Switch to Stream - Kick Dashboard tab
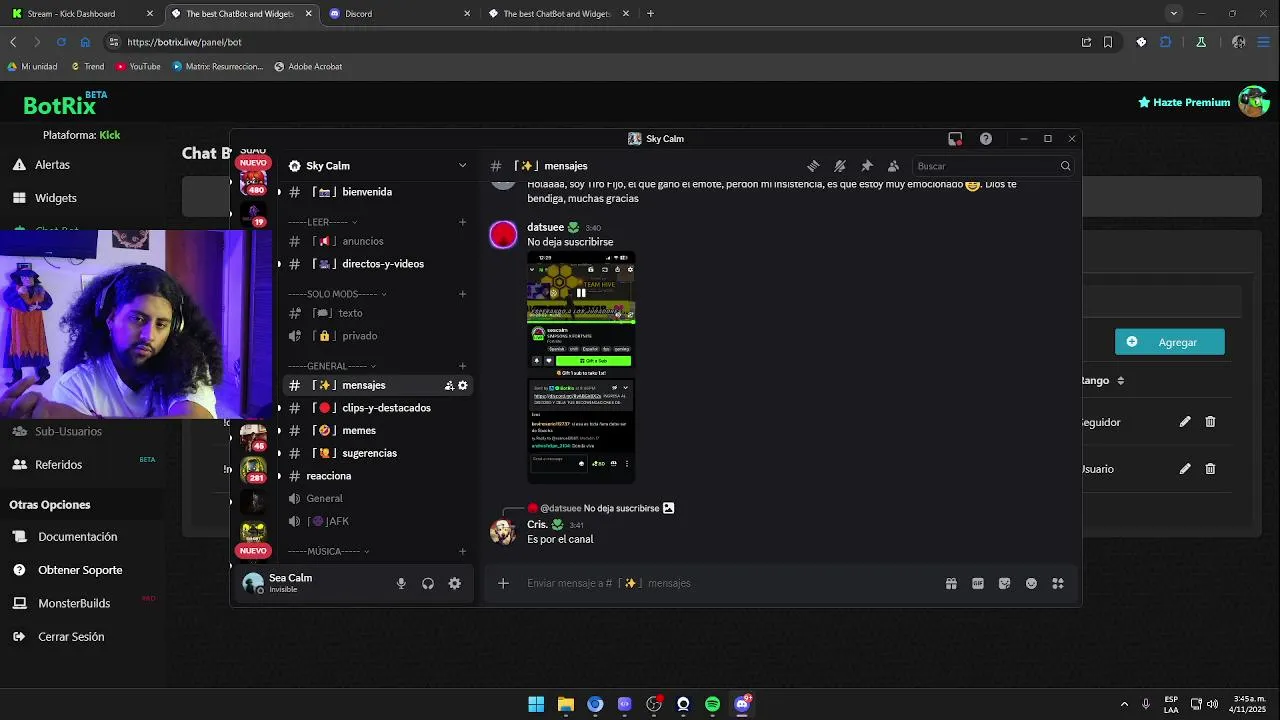The height and width of the screenshot is (720, 1280). point(80,13)
